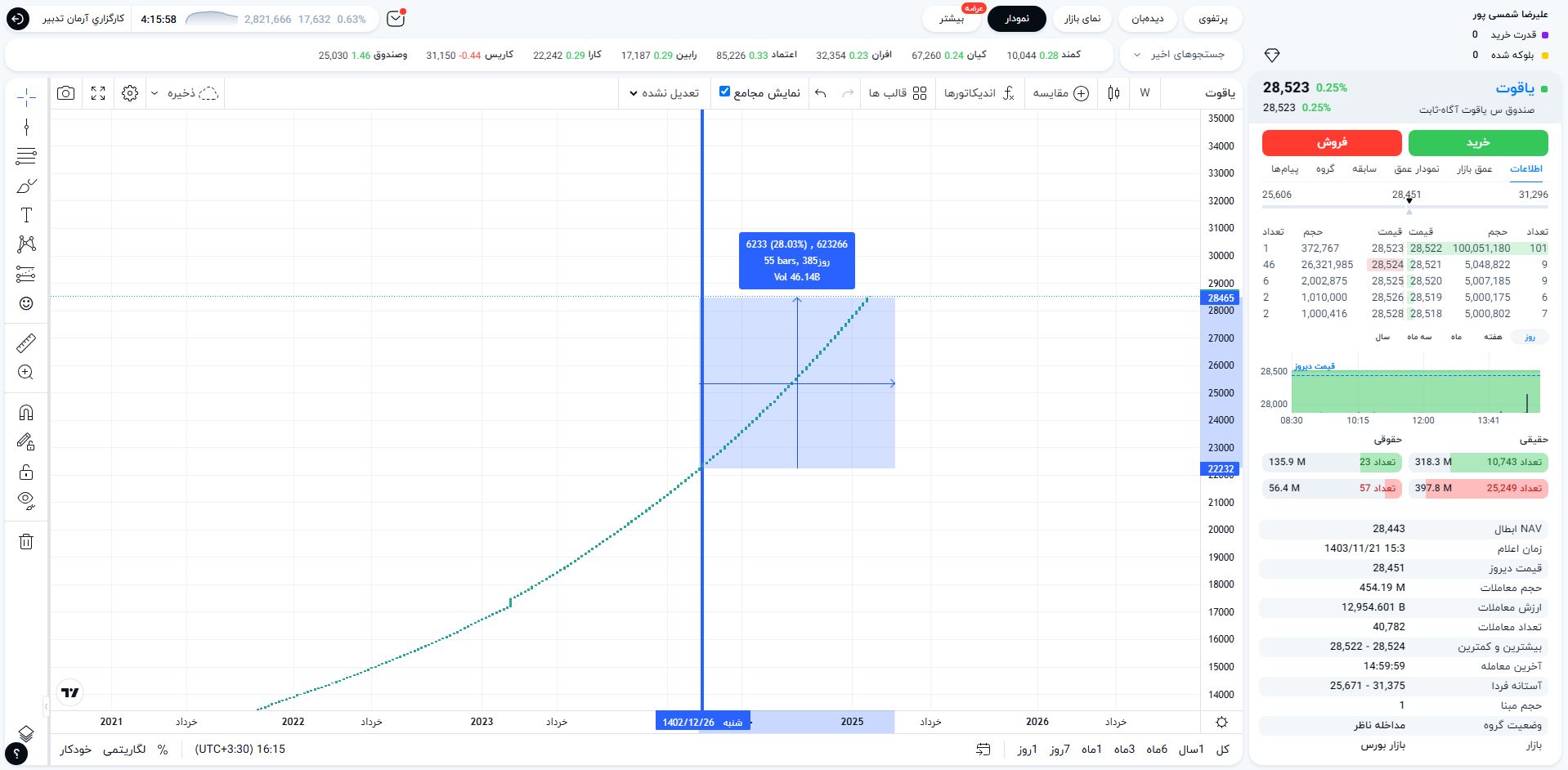Open the W timeframe interval selector
This screenshot has width=1568, height=770.
point(1145,93)
